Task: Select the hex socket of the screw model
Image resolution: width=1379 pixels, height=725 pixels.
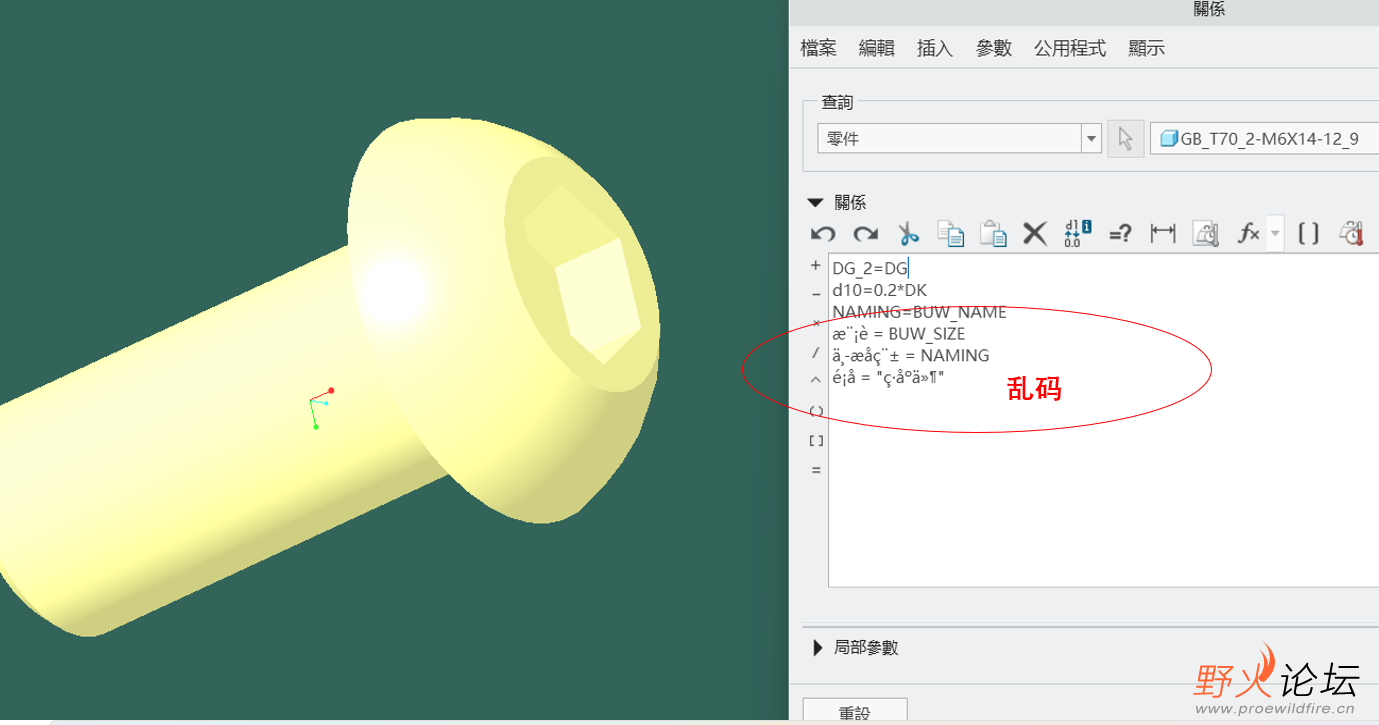Action: point(583,272)
